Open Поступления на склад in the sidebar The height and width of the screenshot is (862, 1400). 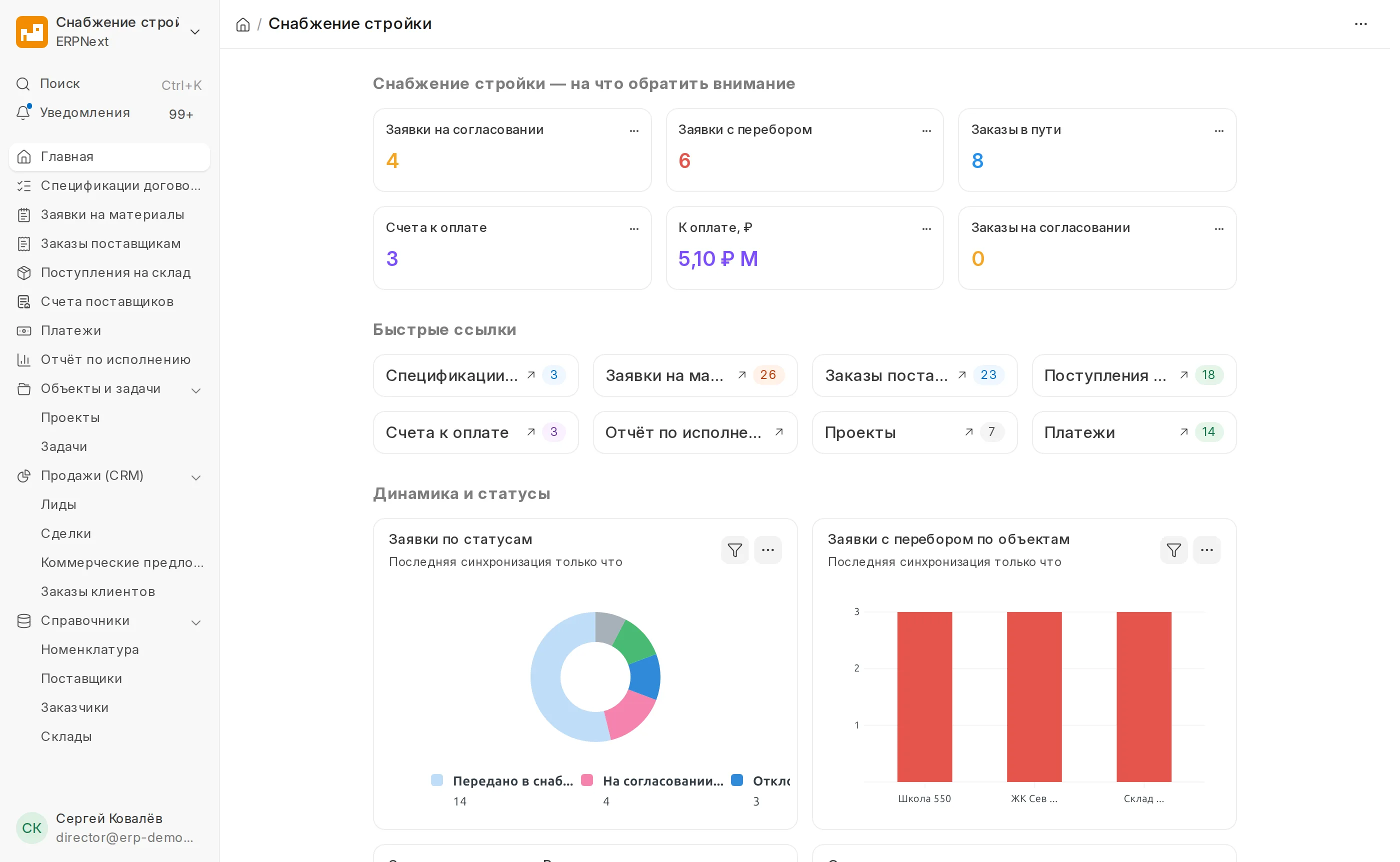pyautogui.click(x=110, y=275)
